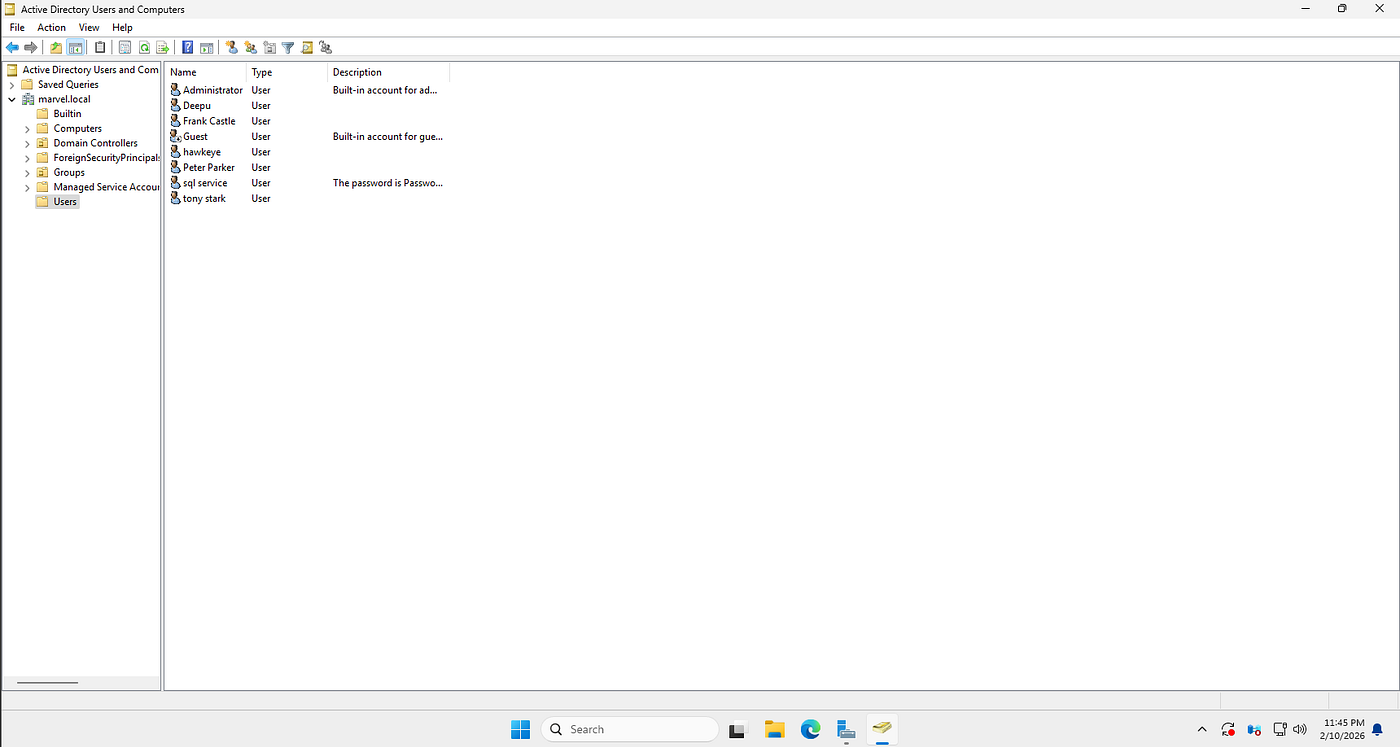Click the add to group toolbar icon
Viewport: 1400px width, 747px height.
tap(326, 47)
